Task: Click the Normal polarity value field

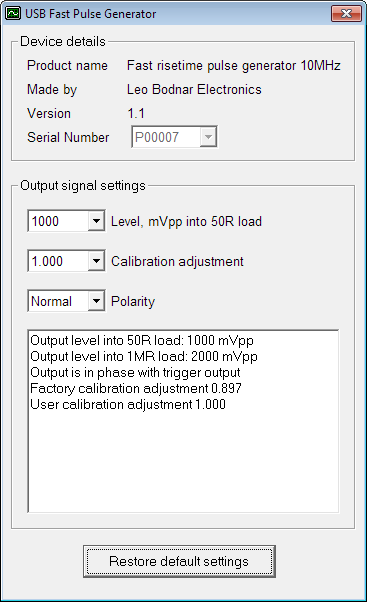Action: click(x=58, y=301)
